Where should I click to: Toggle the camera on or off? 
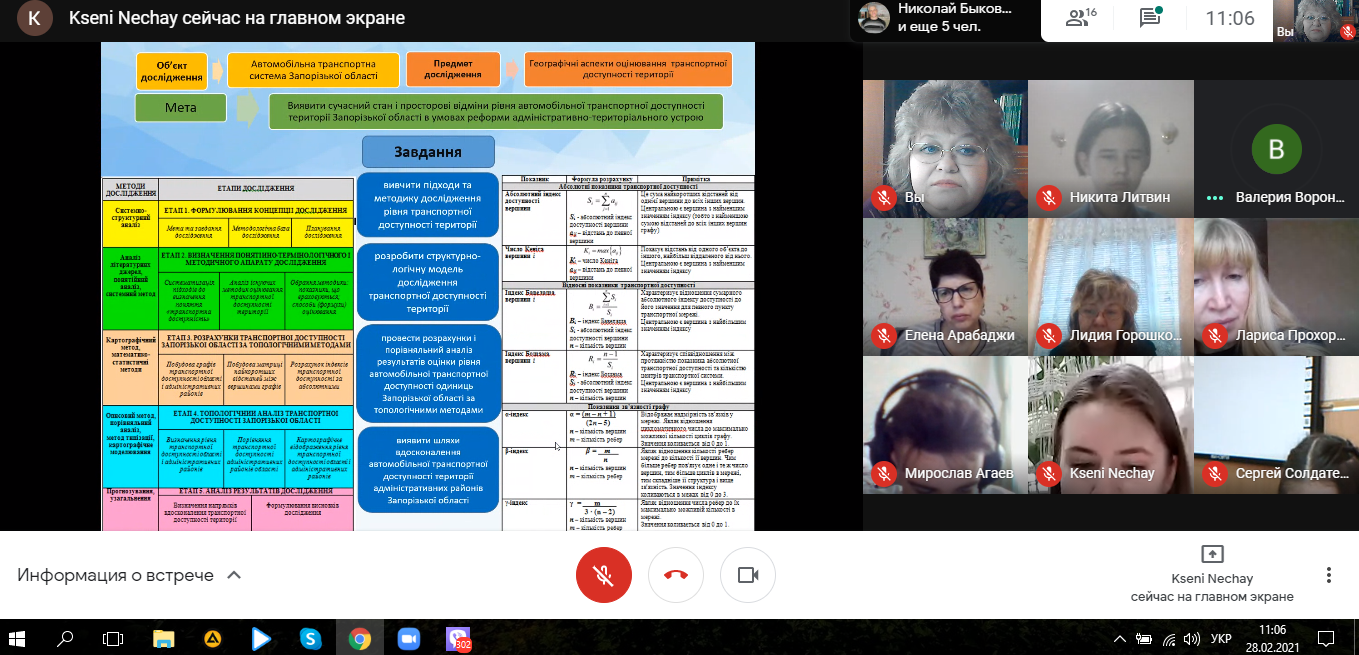(x=747, y=575)
